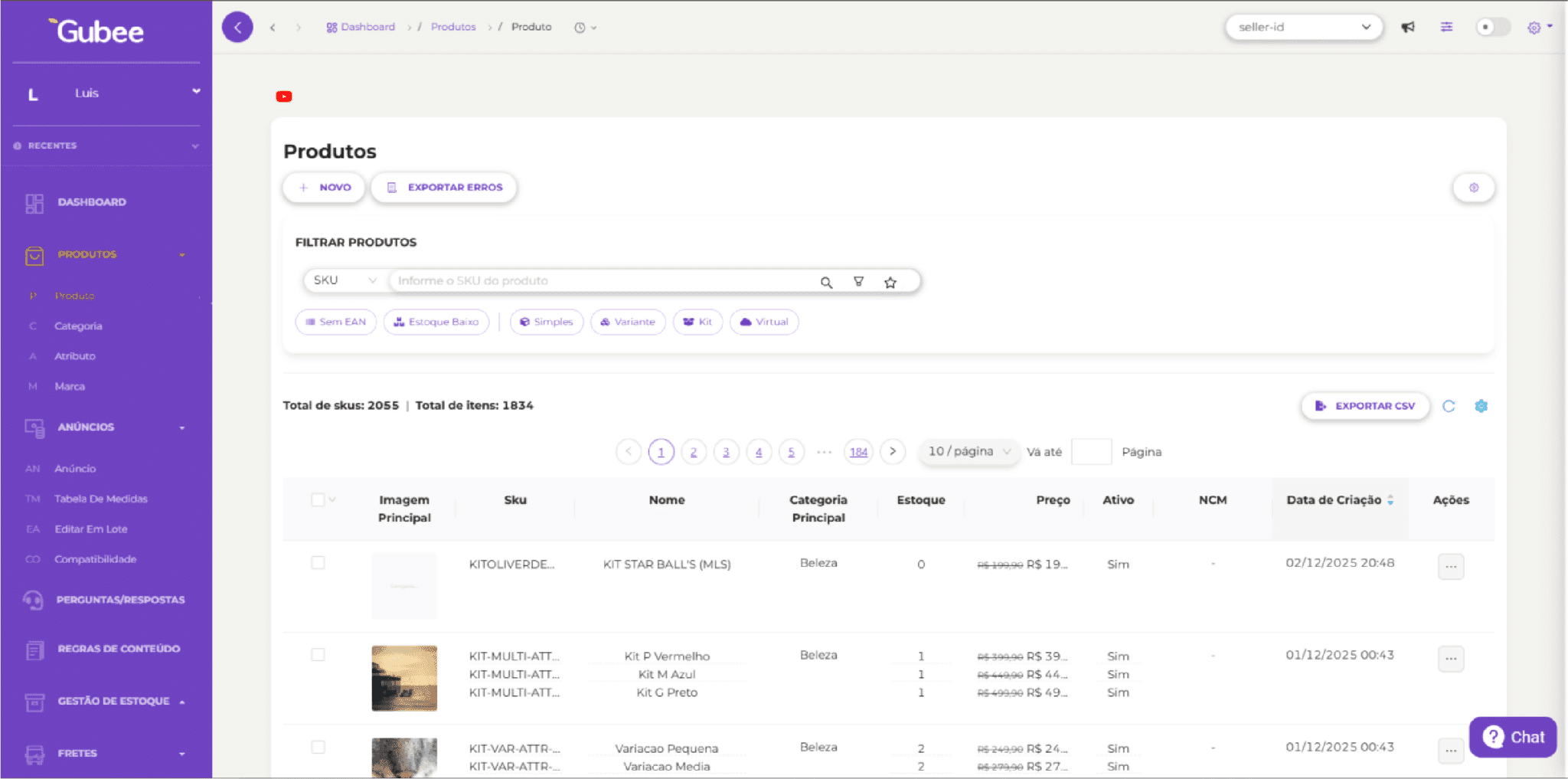Click the search magnifier icon
Image resolution: width=1568 pixels, height=779 pixels.
826,282
